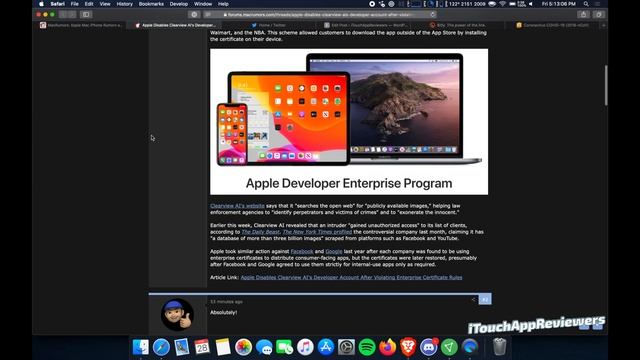
Task: Open the File menu
Action: pyautogui.click(x=75, y=4)
